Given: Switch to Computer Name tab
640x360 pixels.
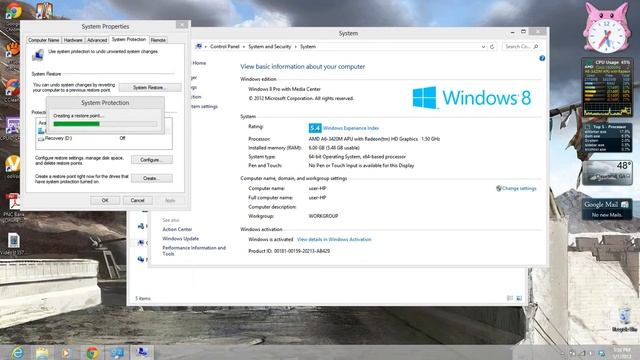Looking at the screenshot, I should pyautogui.click(x=44, y=40).
